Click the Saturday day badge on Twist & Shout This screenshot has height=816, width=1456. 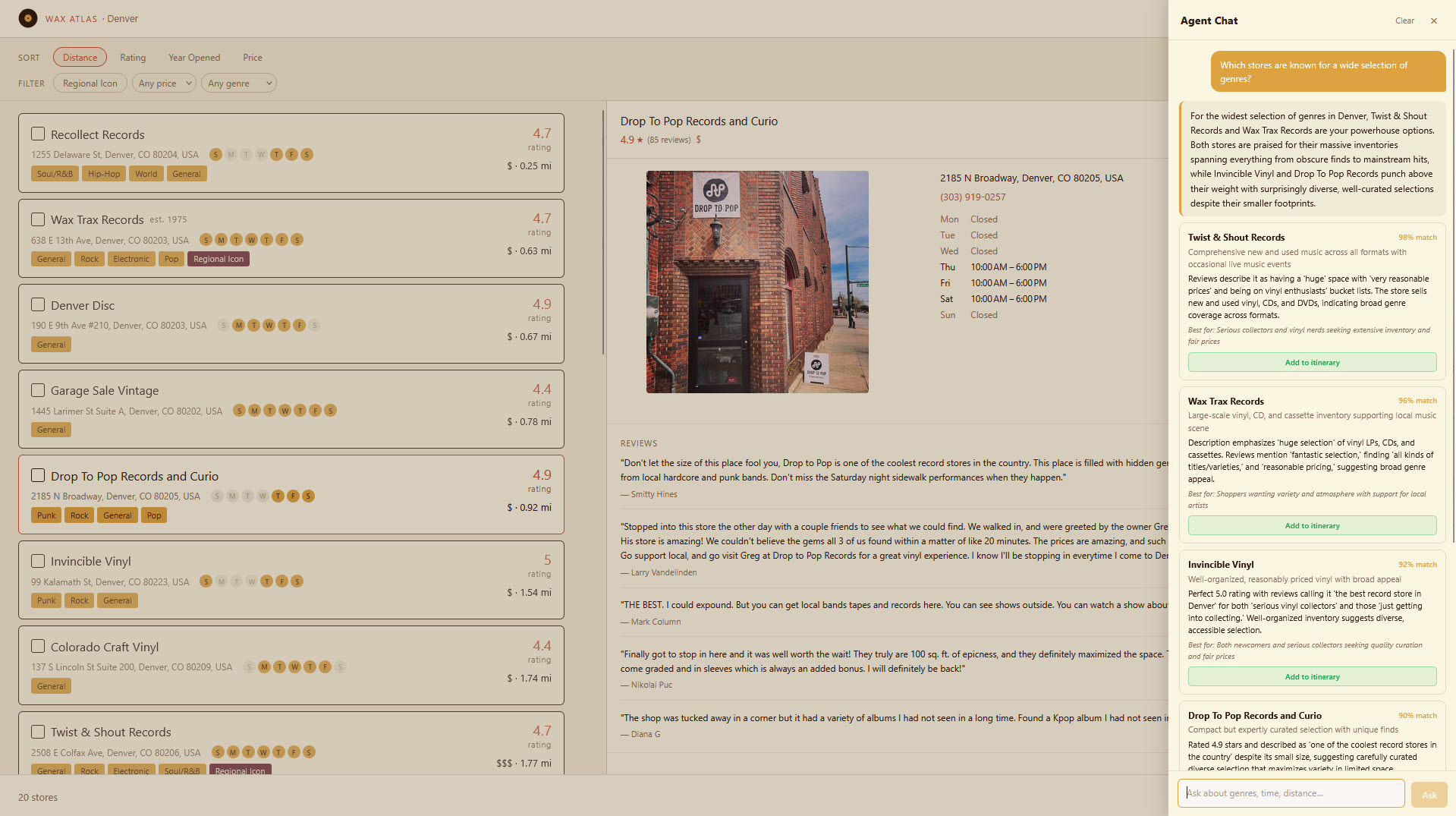(309, 752)
